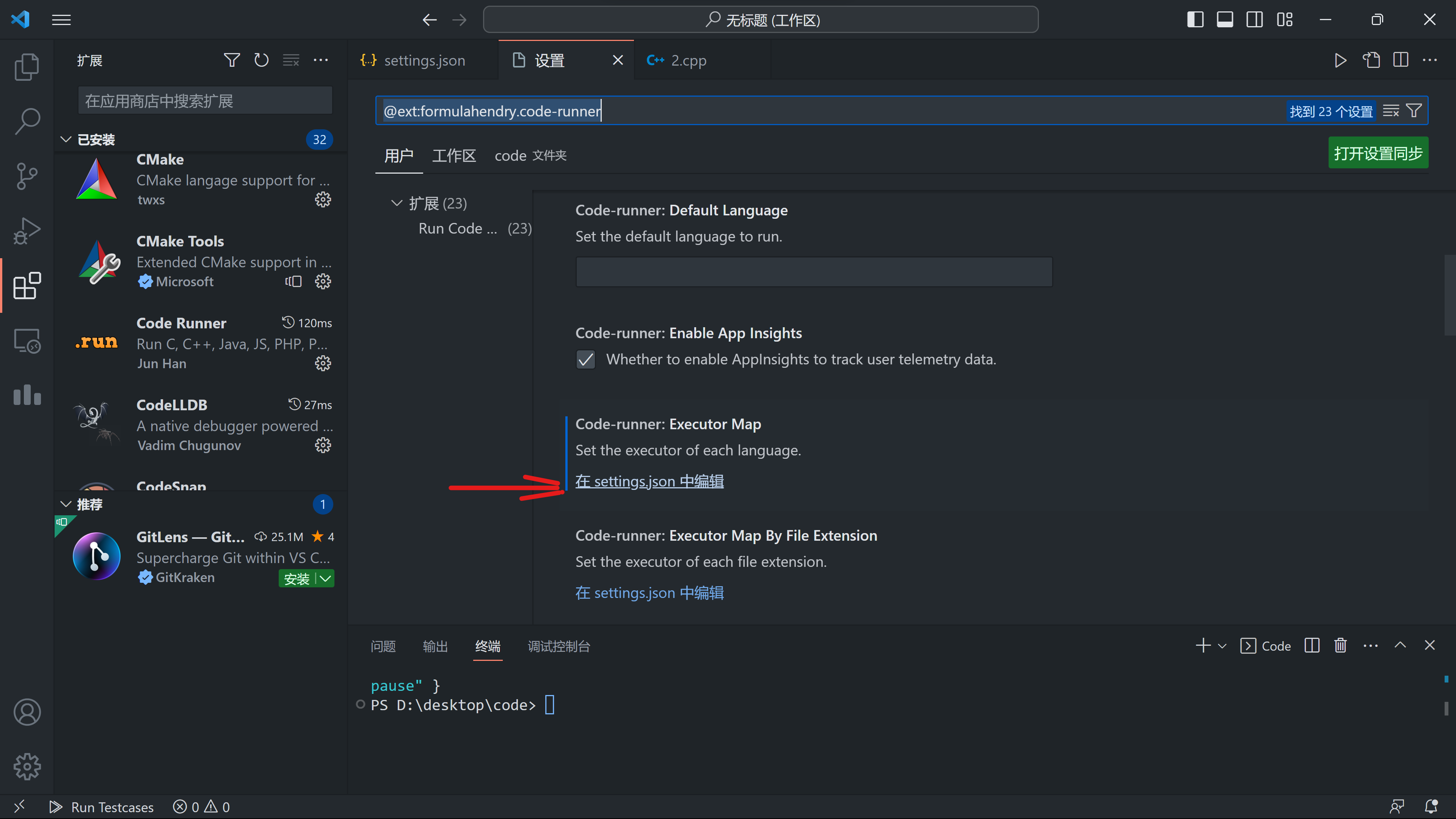Go back with navigation arrow
Image resolution: width=1456 pixels, height=819 pixels.
tap(430, 20)
